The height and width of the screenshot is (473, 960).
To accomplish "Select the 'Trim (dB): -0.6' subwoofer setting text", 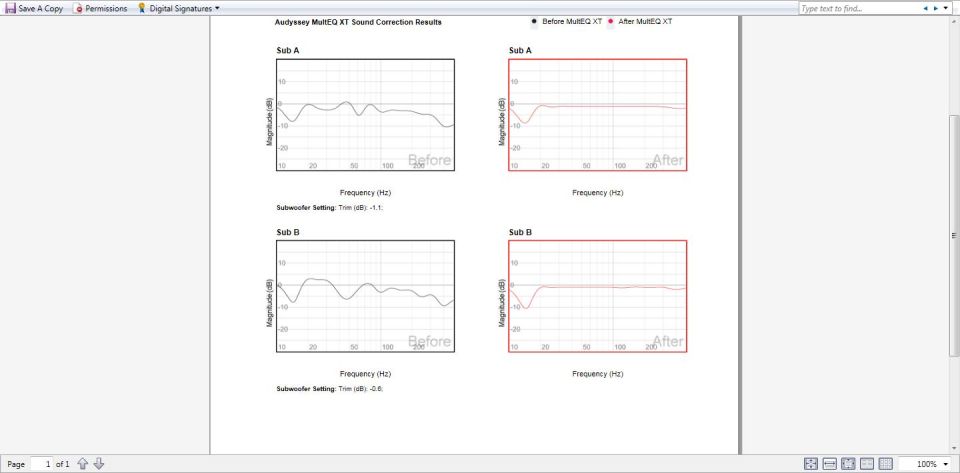I will (x=361, y=389).
